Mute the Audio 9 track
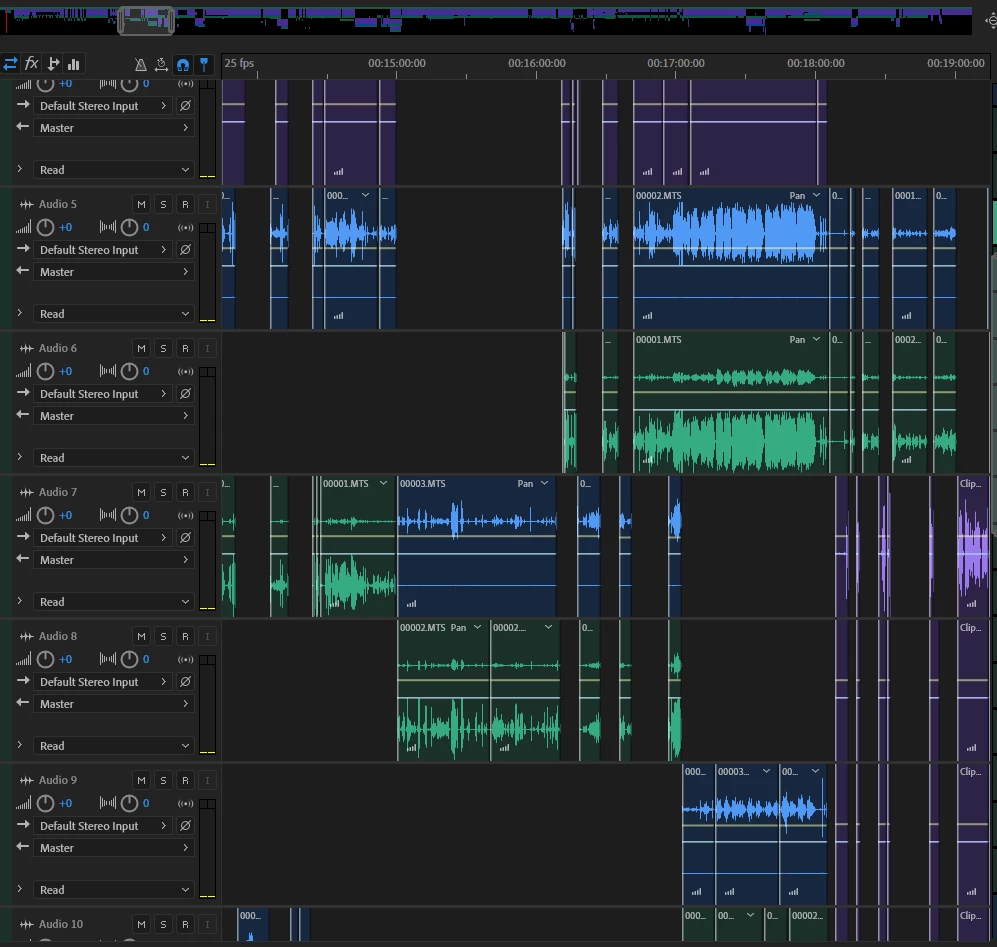Viewport: 997px width, 947px height. [x=141, y=780]
